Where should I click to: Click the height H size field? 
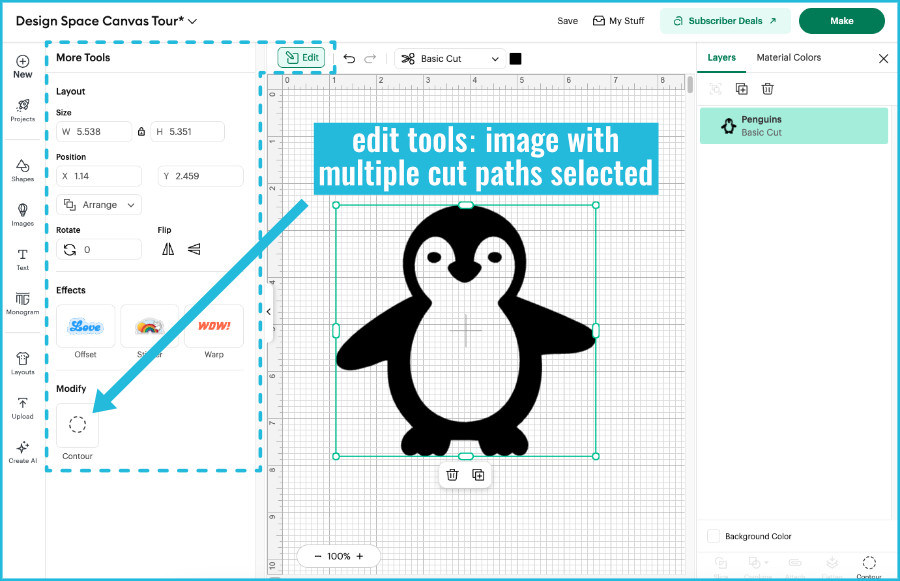(188, 131)
